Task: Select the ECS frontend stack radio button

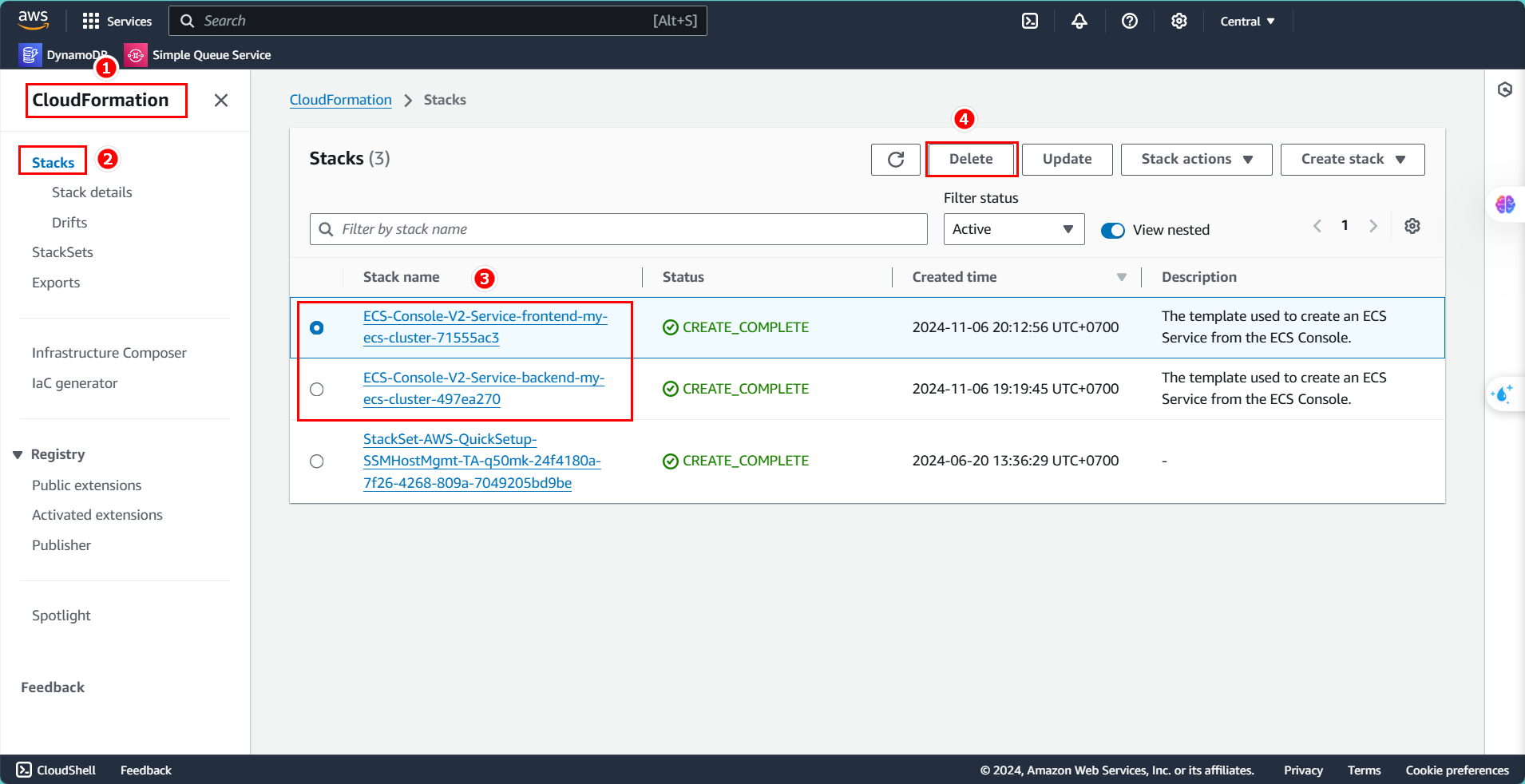Action: [317, 327]
